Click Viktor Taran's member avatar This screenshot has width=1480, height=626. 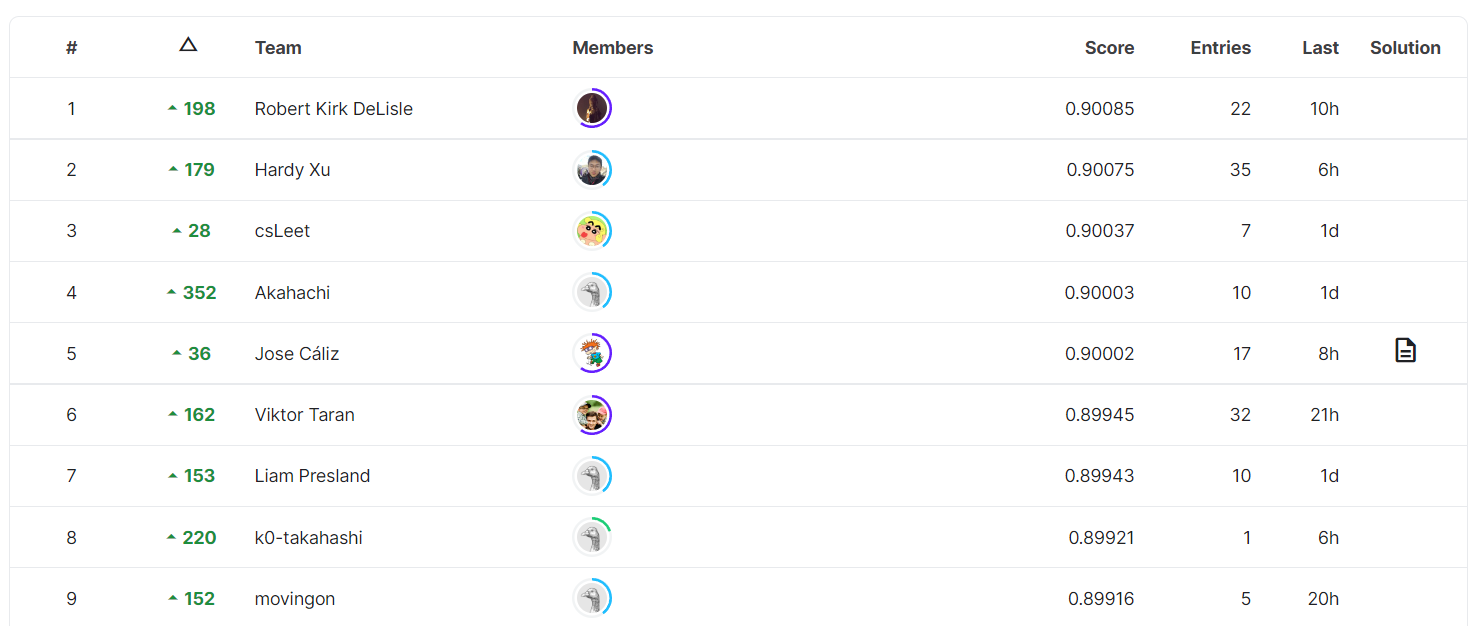[x=592, y=414]
